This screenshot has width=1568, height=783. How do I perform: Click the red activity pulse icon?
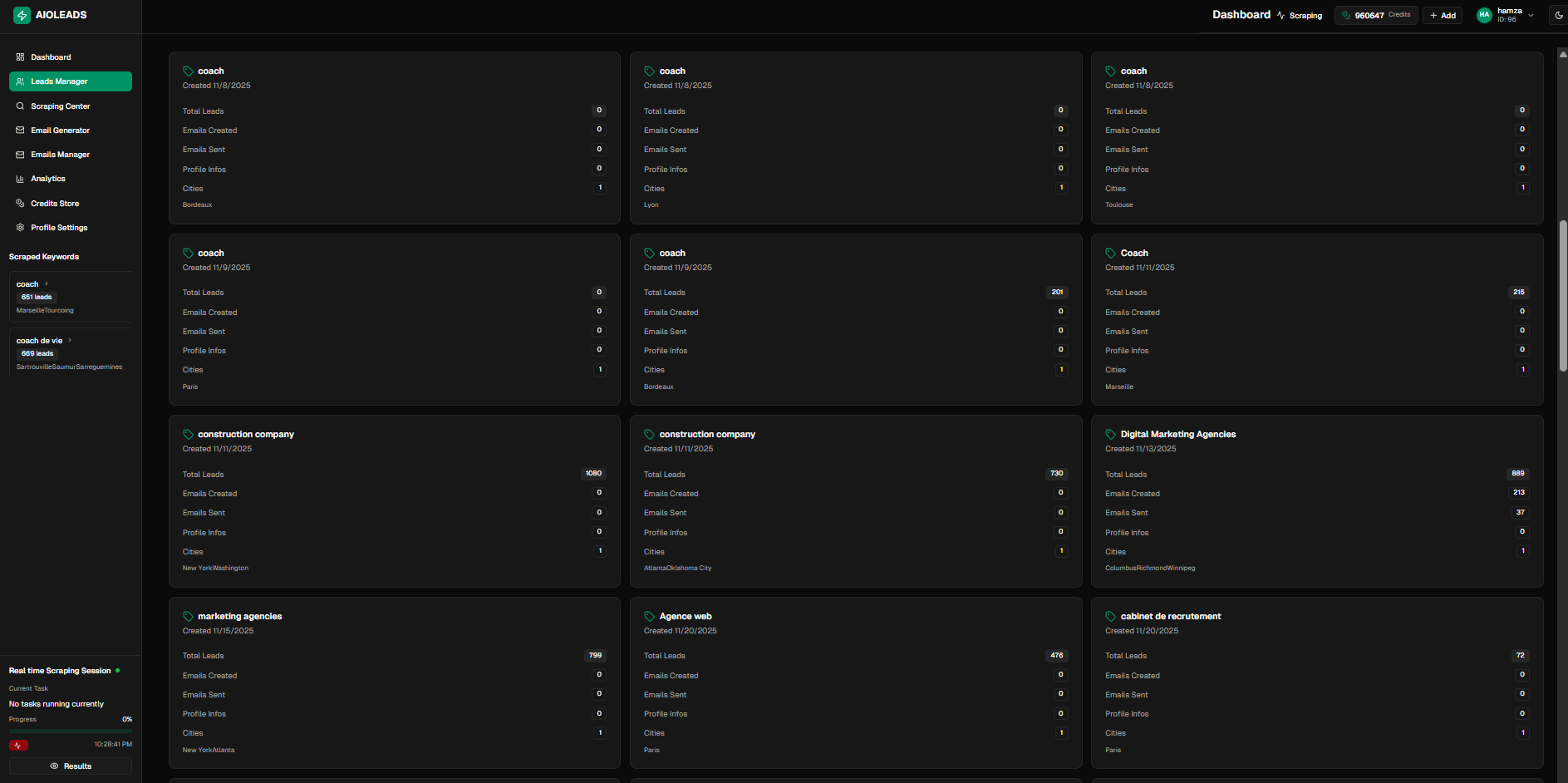[18, 745]
